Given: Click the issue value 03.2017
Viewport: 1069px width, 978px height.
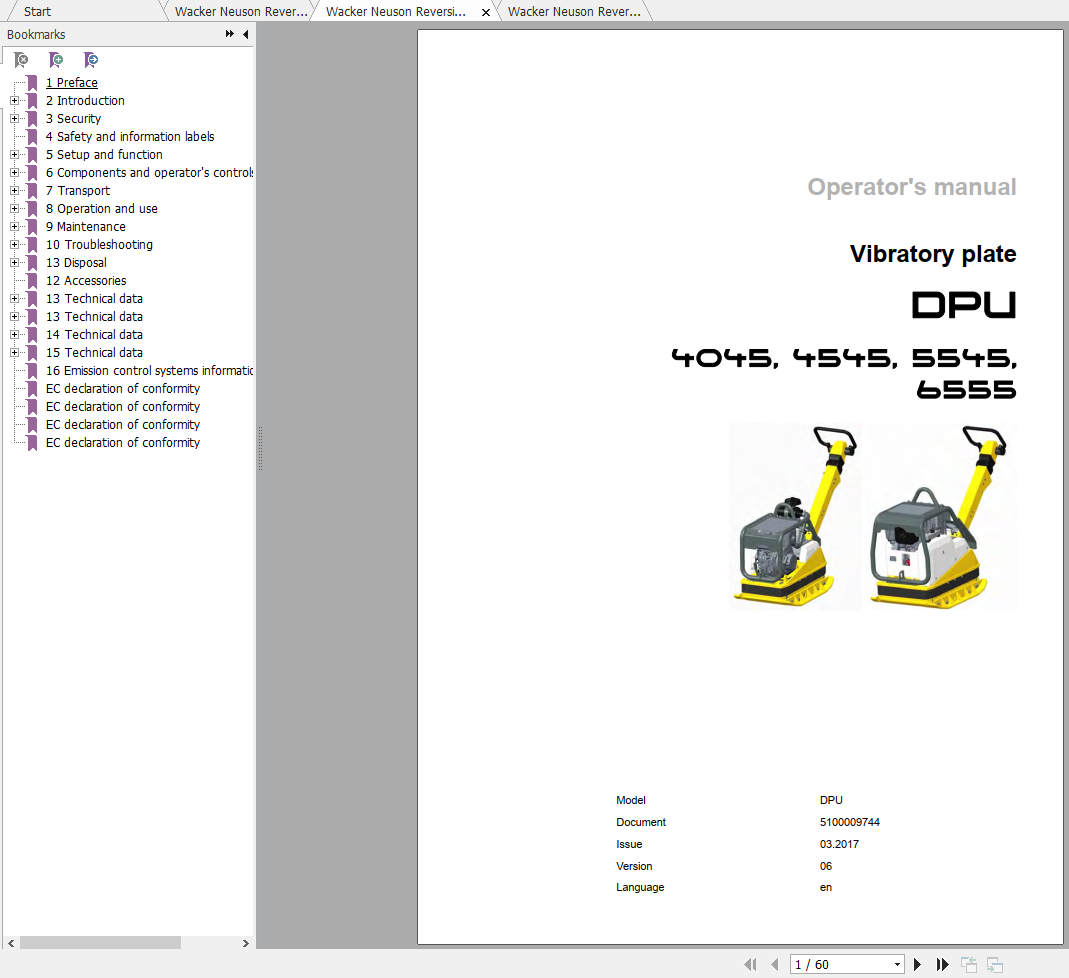Looking at the screenshot, I should (x=839, y=844).
